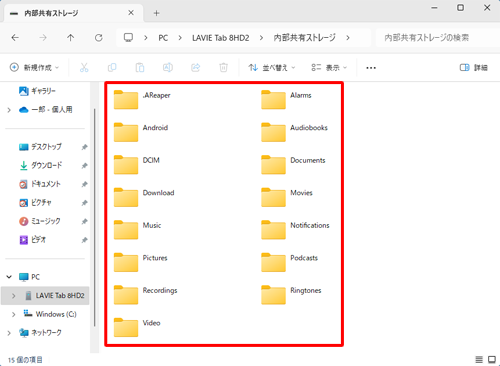Expand the OneDrive 一郎 - 個人用 node
The width and height of the screenshot is (500, 366).
(x=9, y=110)
